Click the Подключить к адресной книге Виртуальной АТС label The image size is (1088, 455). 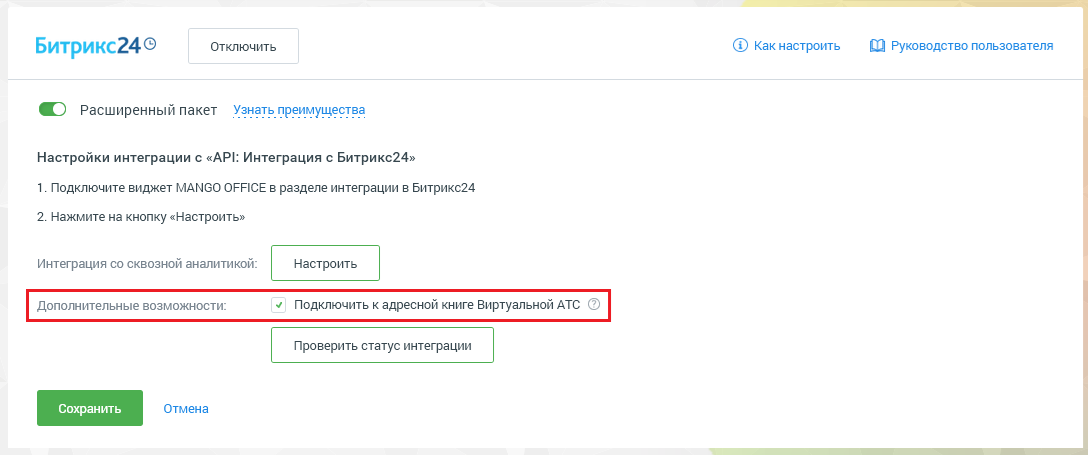(436, 304)
